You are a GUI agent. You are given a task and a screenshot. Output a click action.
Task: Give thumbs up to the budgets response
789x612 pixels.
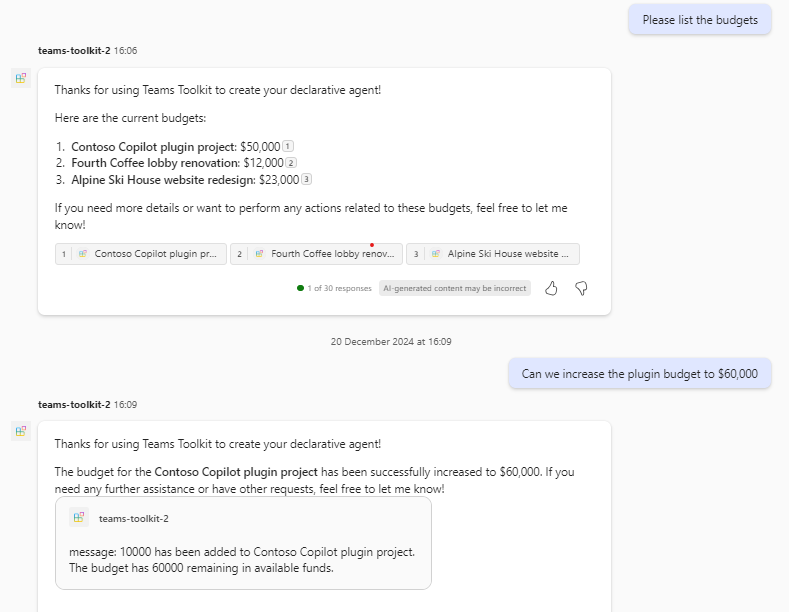[x=551, y=288]
